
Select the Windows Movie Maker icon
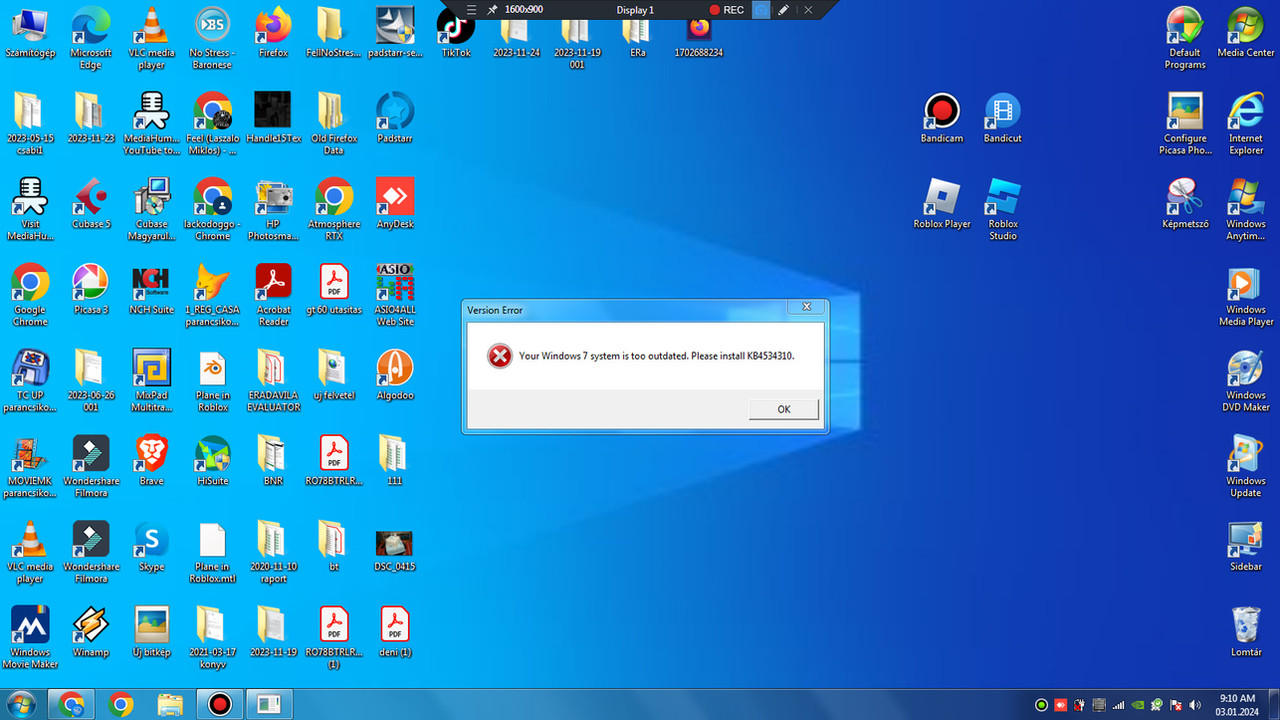[30, 638]
